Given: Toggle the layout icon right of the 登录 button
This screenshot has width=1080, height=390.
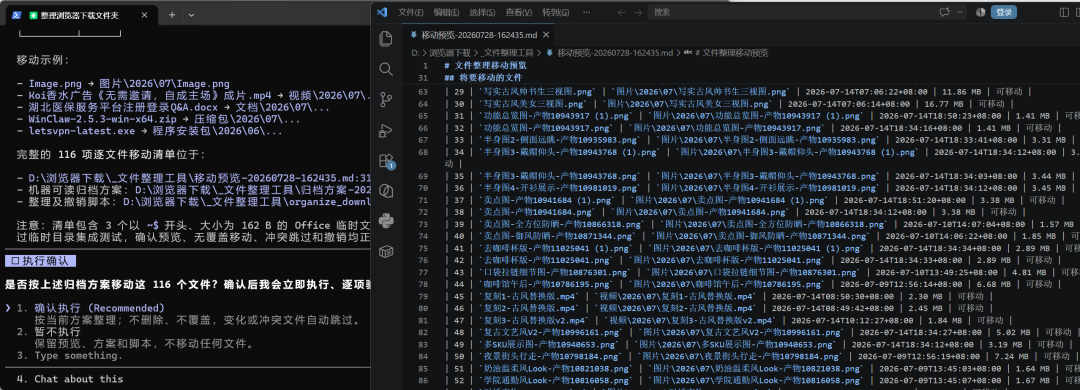Looking at the screenshot, I should pos(1063,12).
